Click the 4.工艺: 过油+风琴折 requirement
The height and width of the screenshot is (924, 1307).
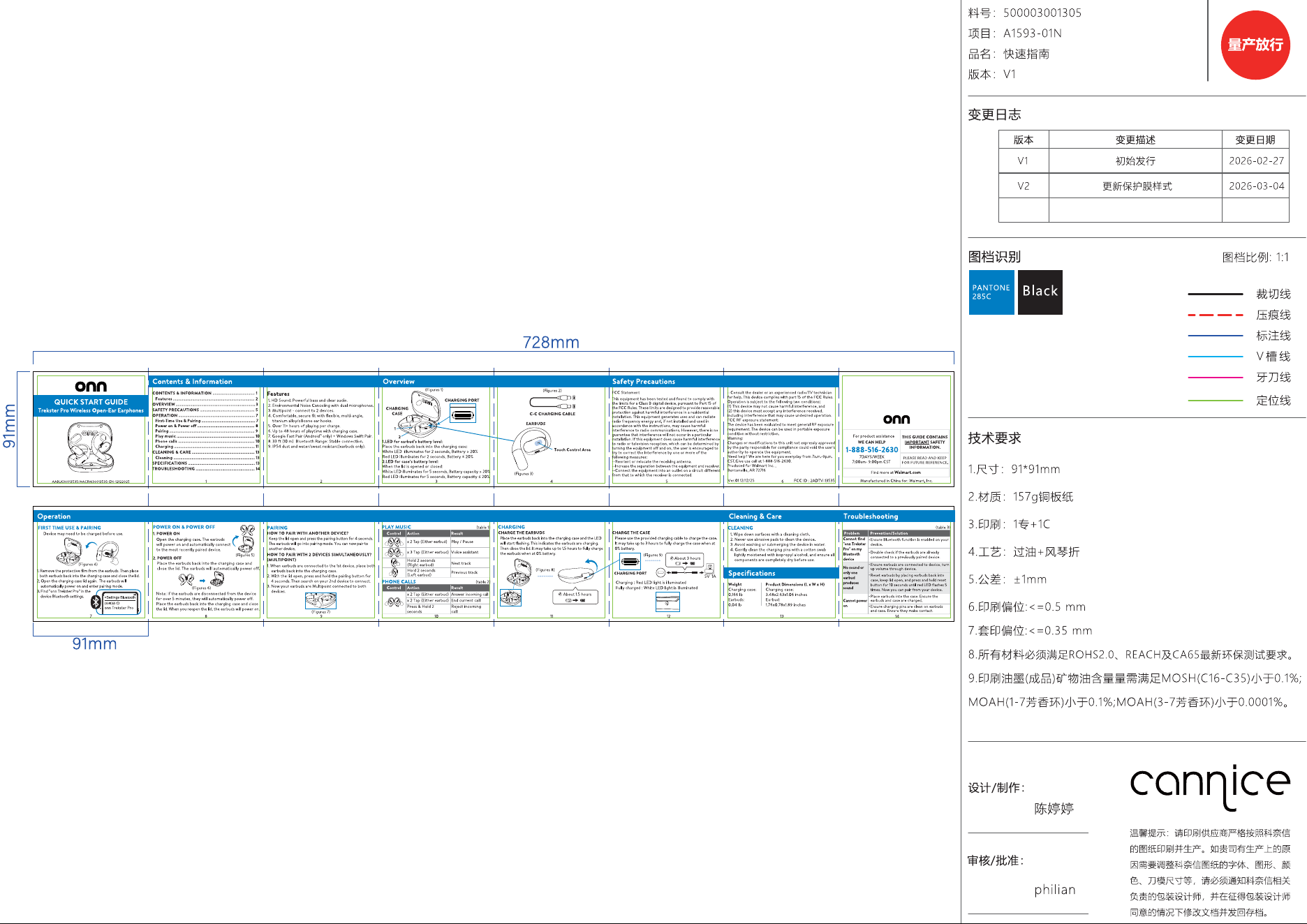click(x=1024, y=552)
